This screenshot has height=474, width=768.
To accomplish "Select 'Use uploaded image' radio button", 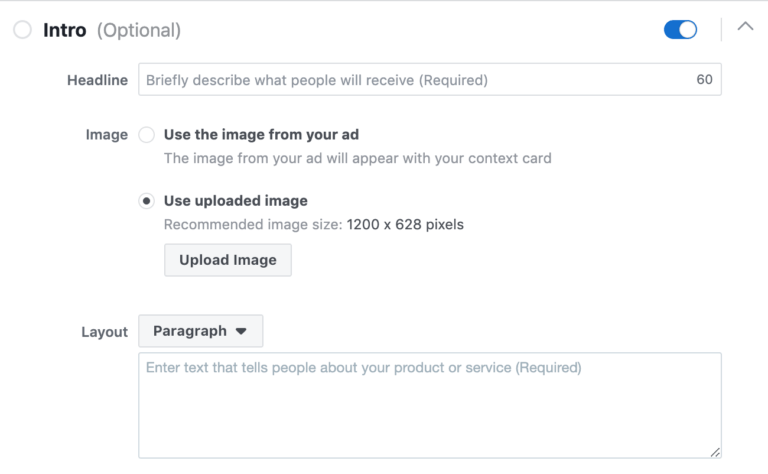I will (x=147, y=201).
